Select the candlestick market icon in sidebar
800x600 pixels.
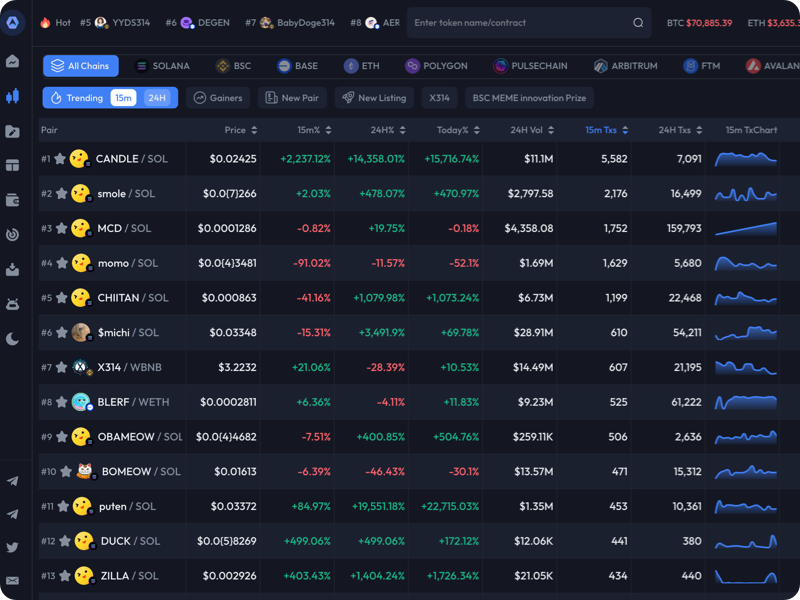[x=12, y=96]
